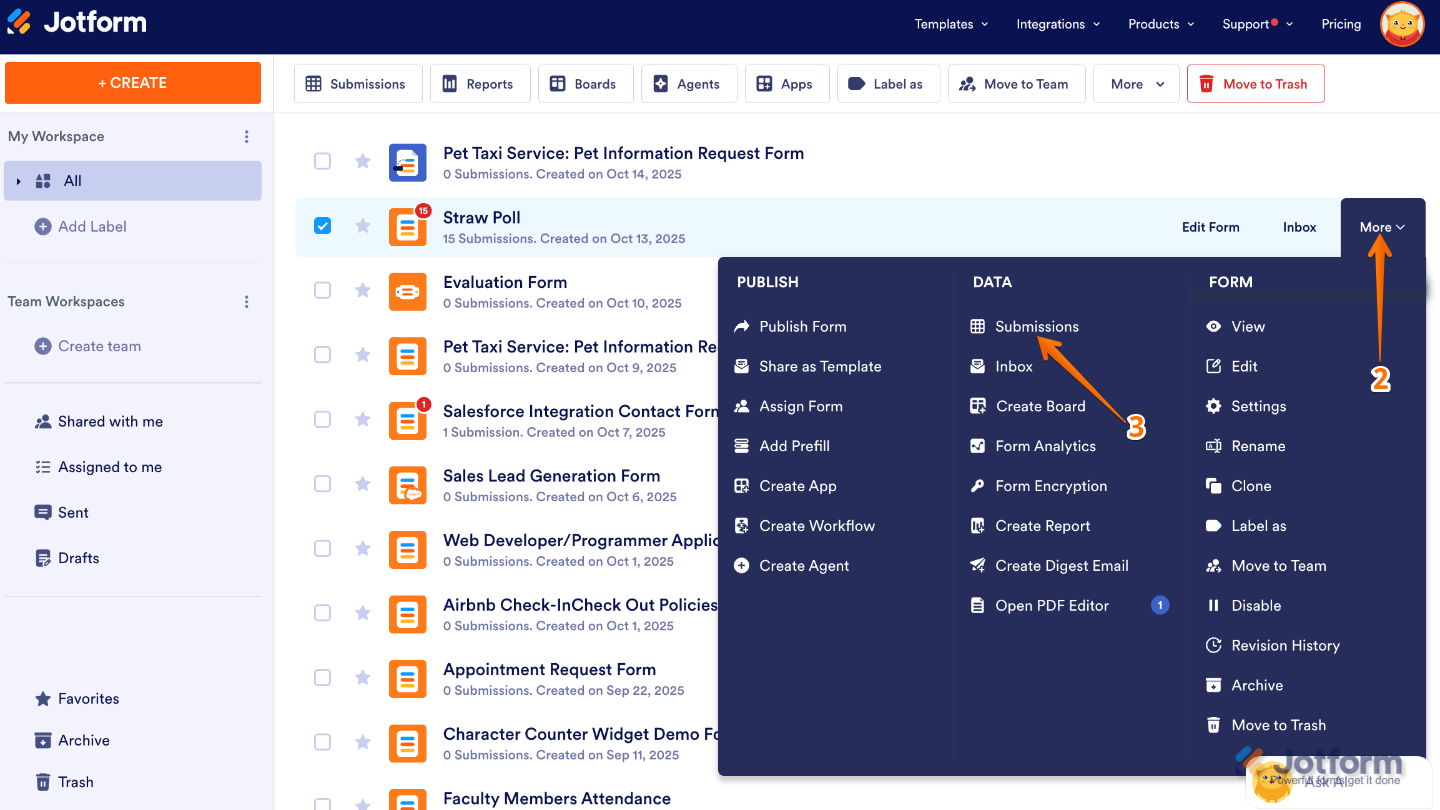Click the avatar image in the top bar
Image resolution: width=1440 pixels, height=810 pixels.
pyautogui.click(x=1402, y=24)
